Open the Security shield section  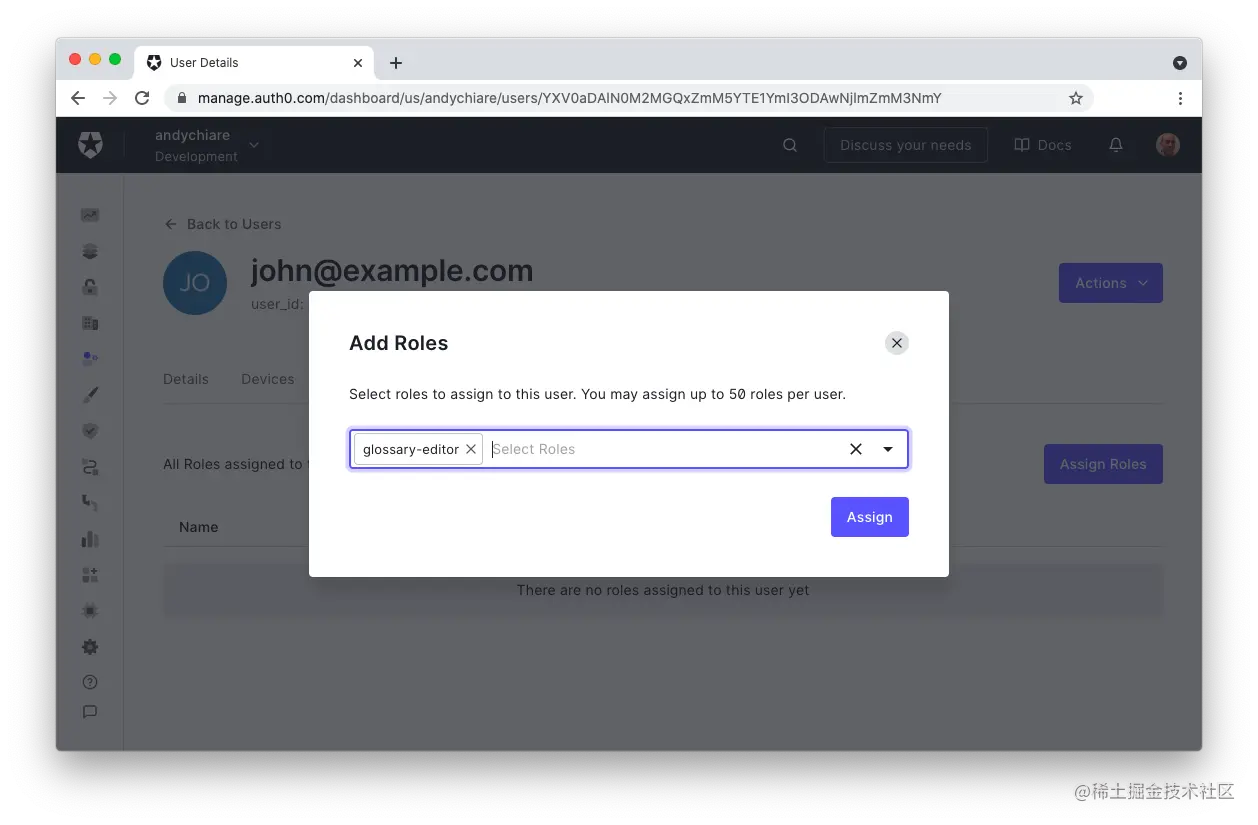click(x=90, y=431)
